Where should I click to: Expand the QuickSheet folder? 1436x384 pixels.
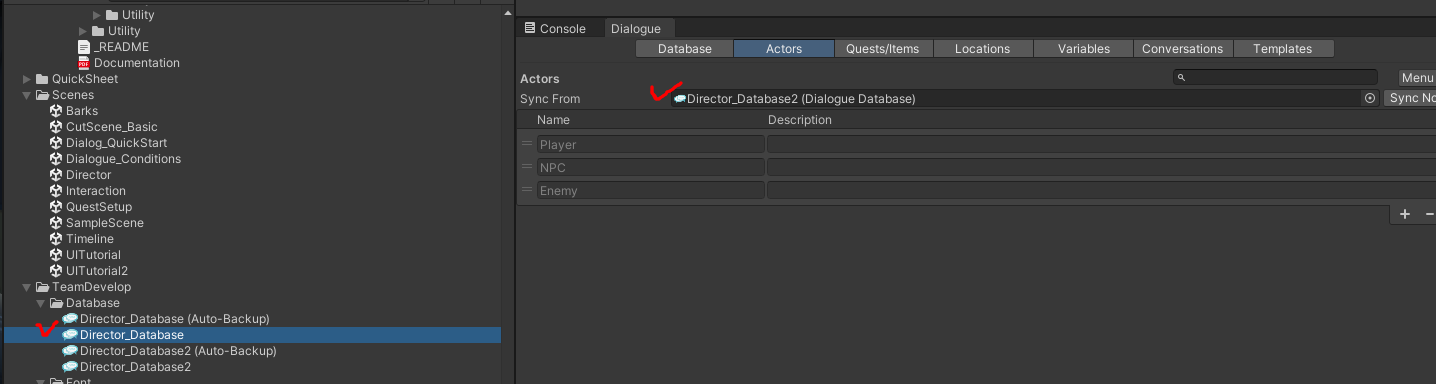pos(27,79)
